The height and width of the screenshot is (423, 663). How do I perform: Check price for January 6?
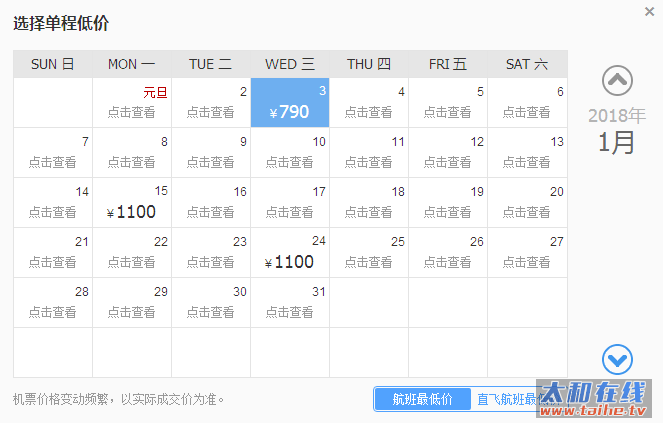(527, 102)
